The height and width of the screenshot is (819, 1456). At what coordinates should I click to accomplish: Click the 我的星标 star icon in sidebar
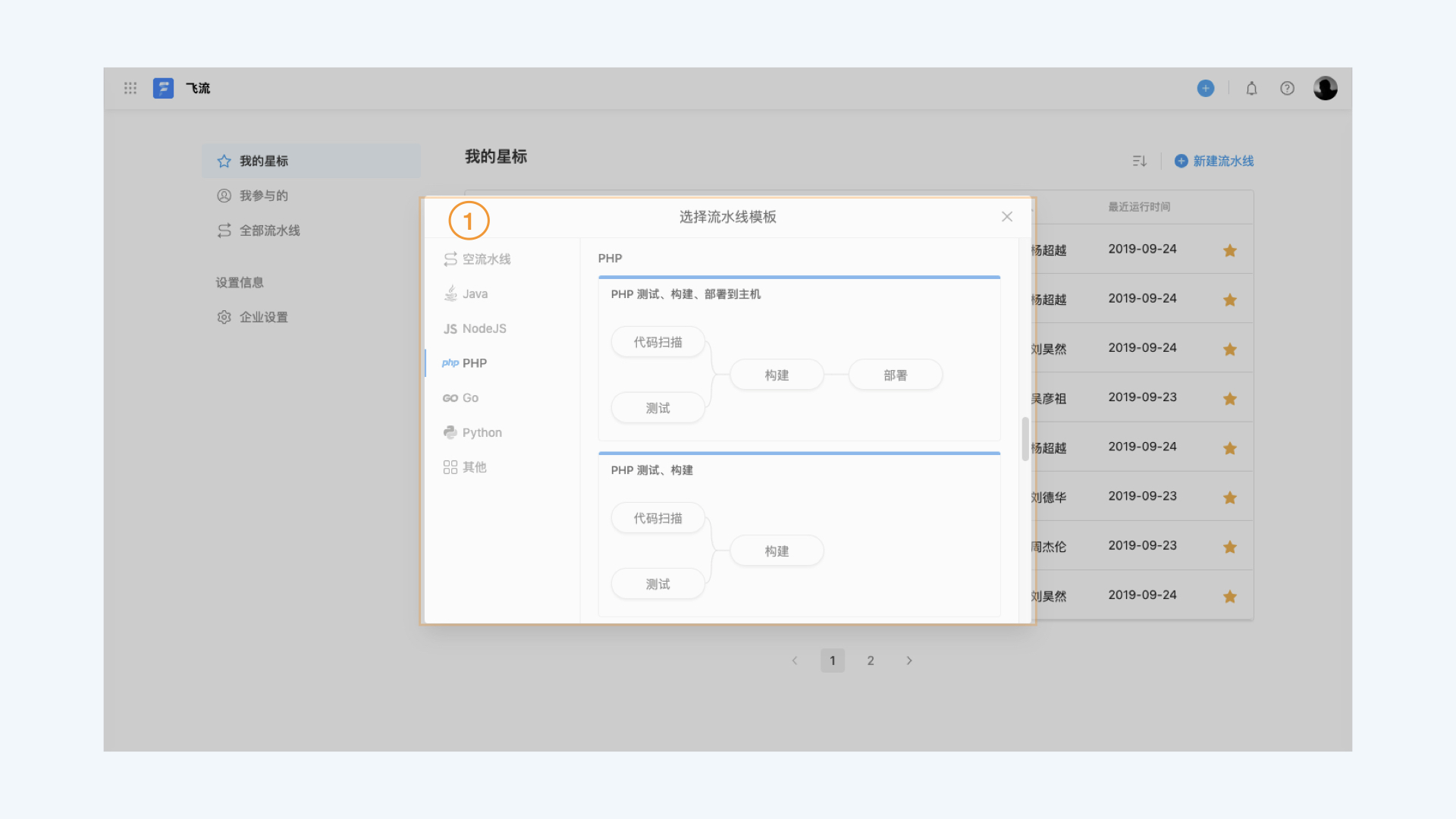coord(224,161)
